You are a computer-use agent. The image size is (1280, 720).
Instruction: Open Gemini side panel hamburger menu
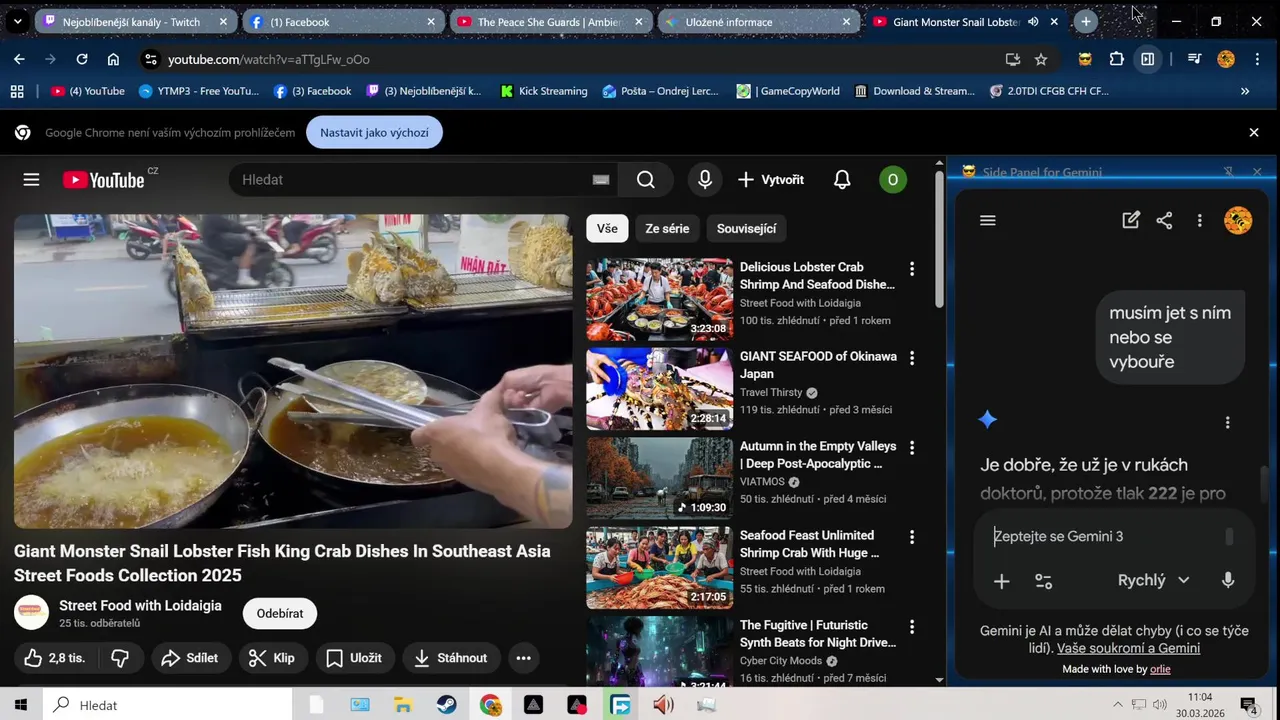click(988, 221)
